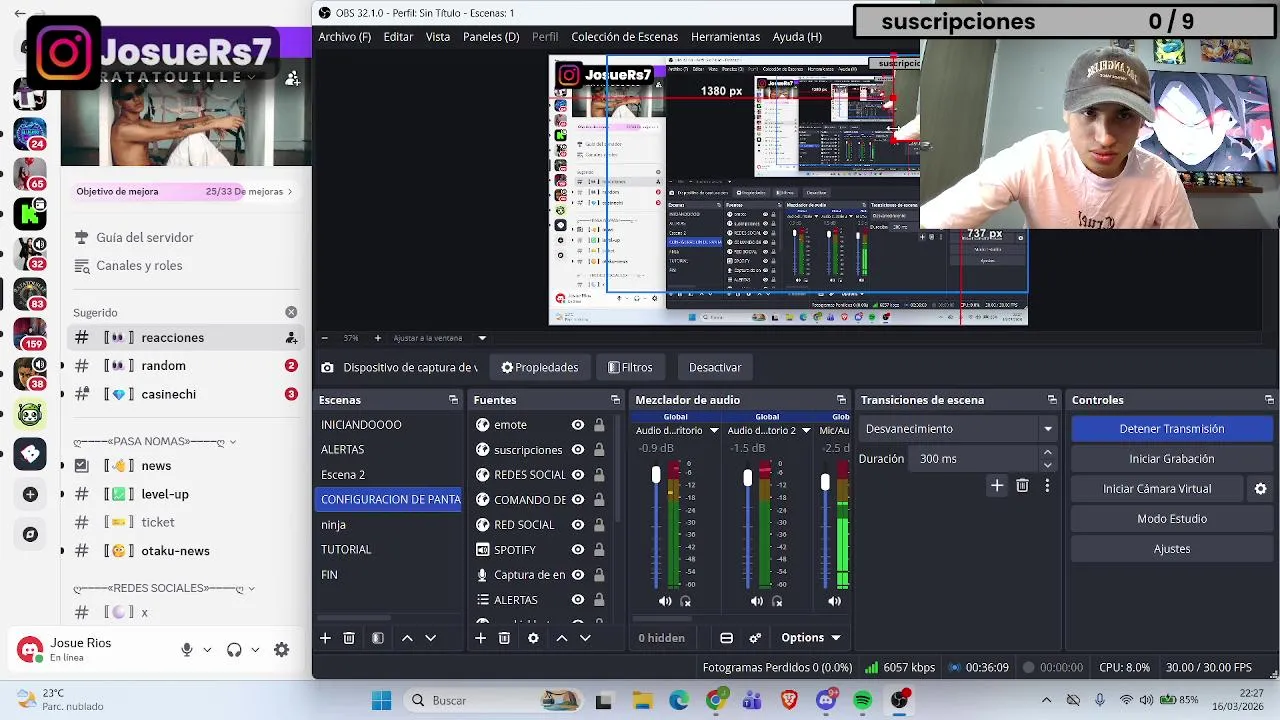Image resolution: width=1280 pixels, height=720 pixels.
Task: Hide the suscripciones source
Action: click(x=578, y=450)
